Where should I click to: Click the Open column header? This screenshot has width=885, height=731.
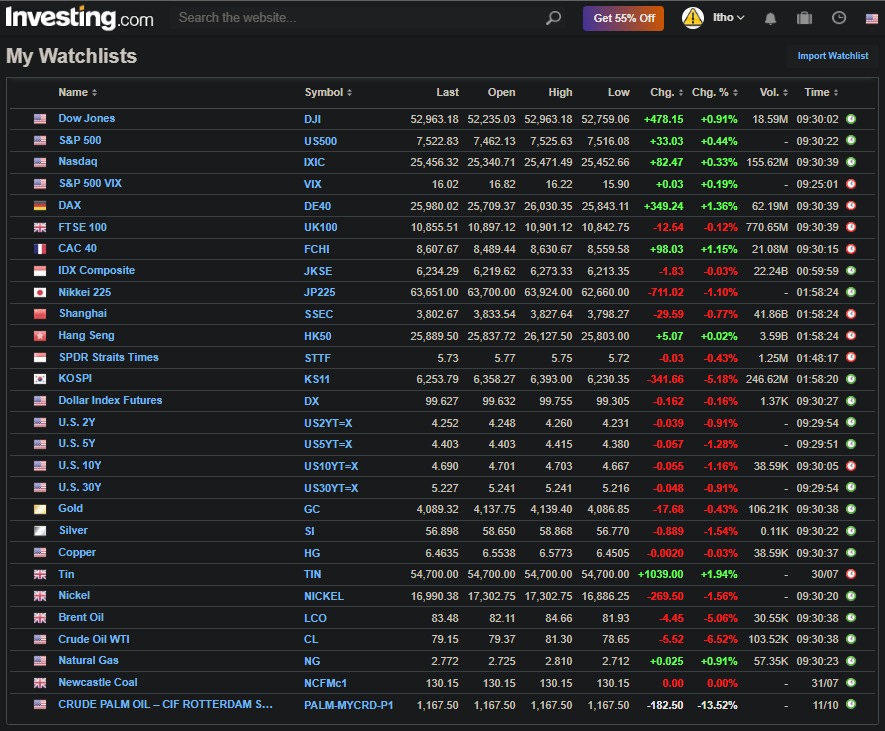tap(501, 93)
